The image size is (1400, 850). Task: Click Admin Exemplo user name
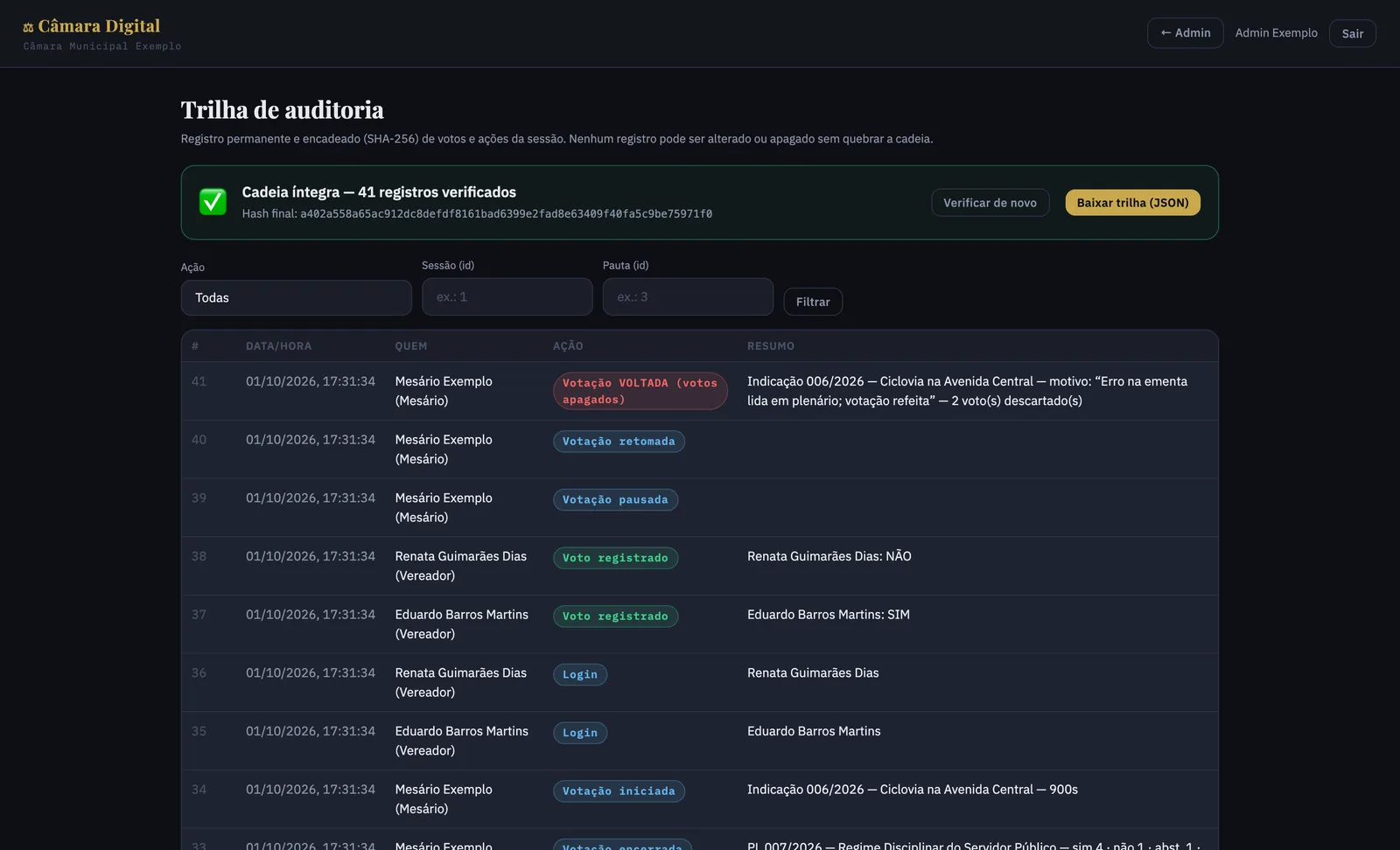tap(1276, 33)
